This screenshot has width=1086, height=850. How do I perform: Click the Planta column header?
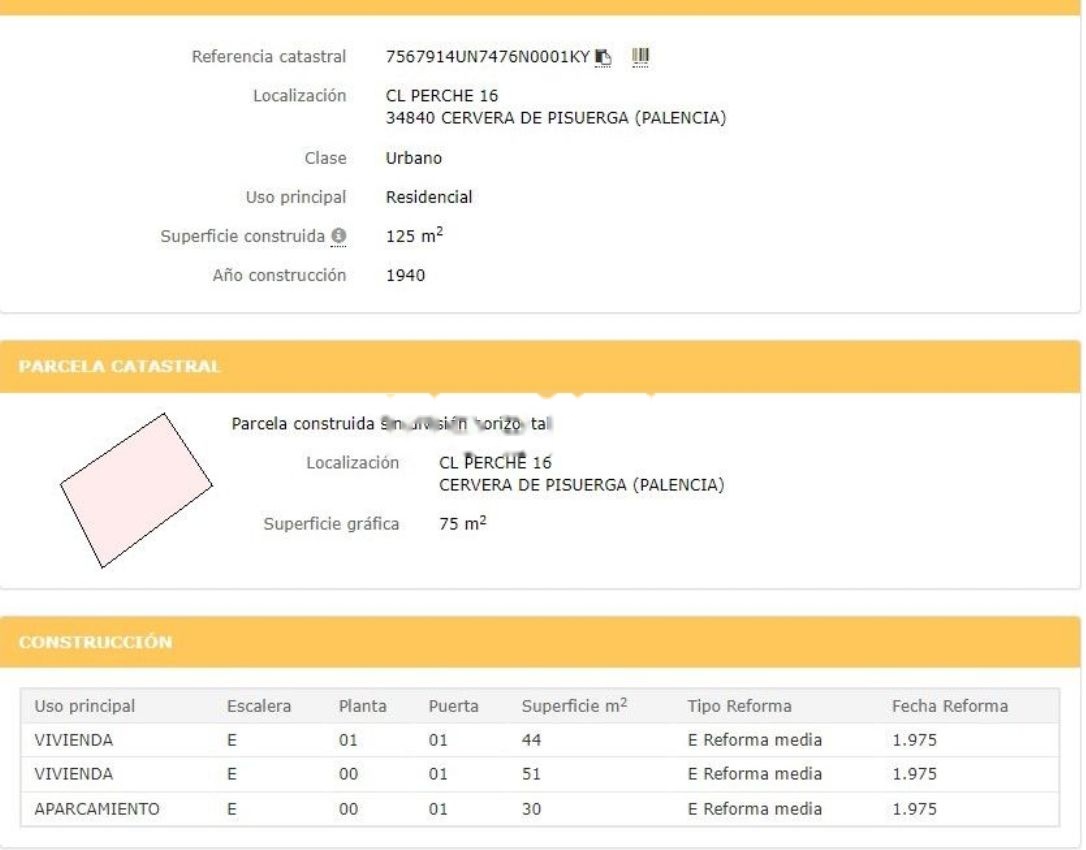click(x=362, y=706)
